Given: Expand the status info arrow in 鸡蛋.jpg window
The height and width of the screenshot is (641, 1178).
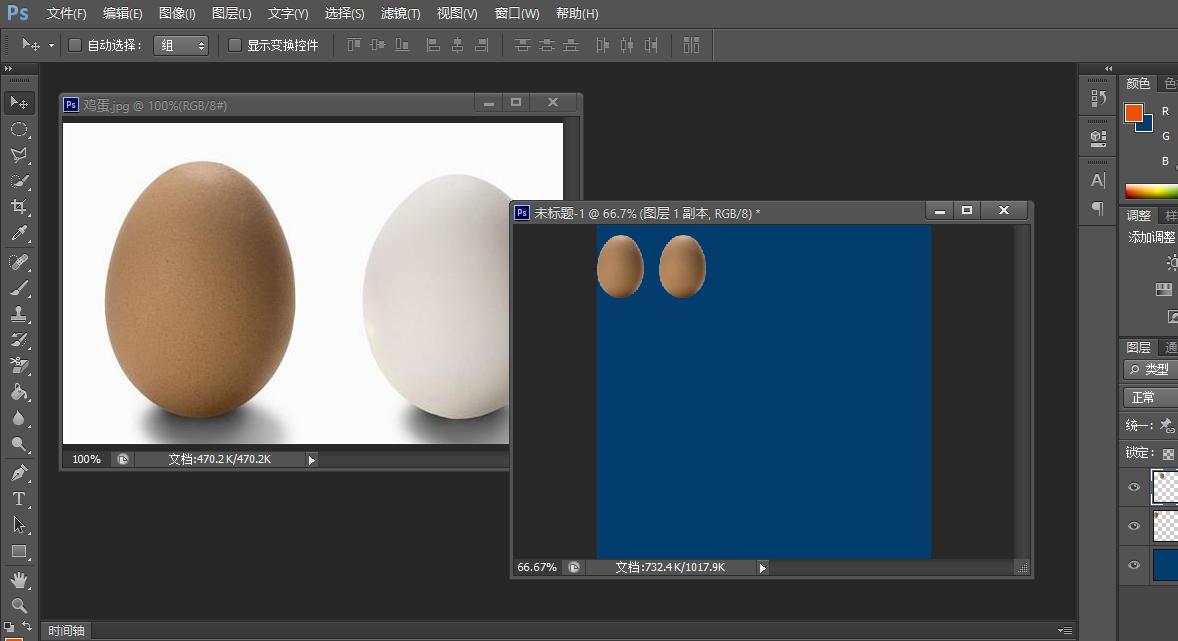Looking at the screenshot, I should [312, 459].
